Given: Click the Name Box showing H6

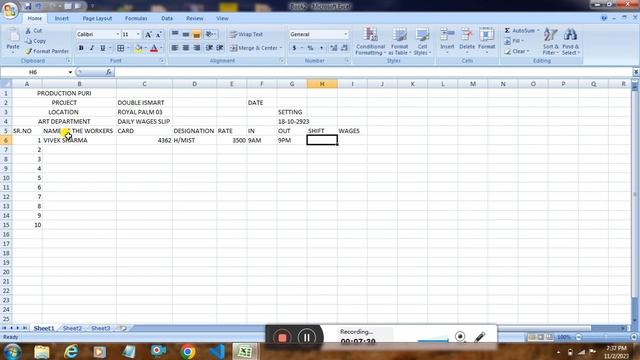Looking at the screenshot, I should click(x=34, y=72).
